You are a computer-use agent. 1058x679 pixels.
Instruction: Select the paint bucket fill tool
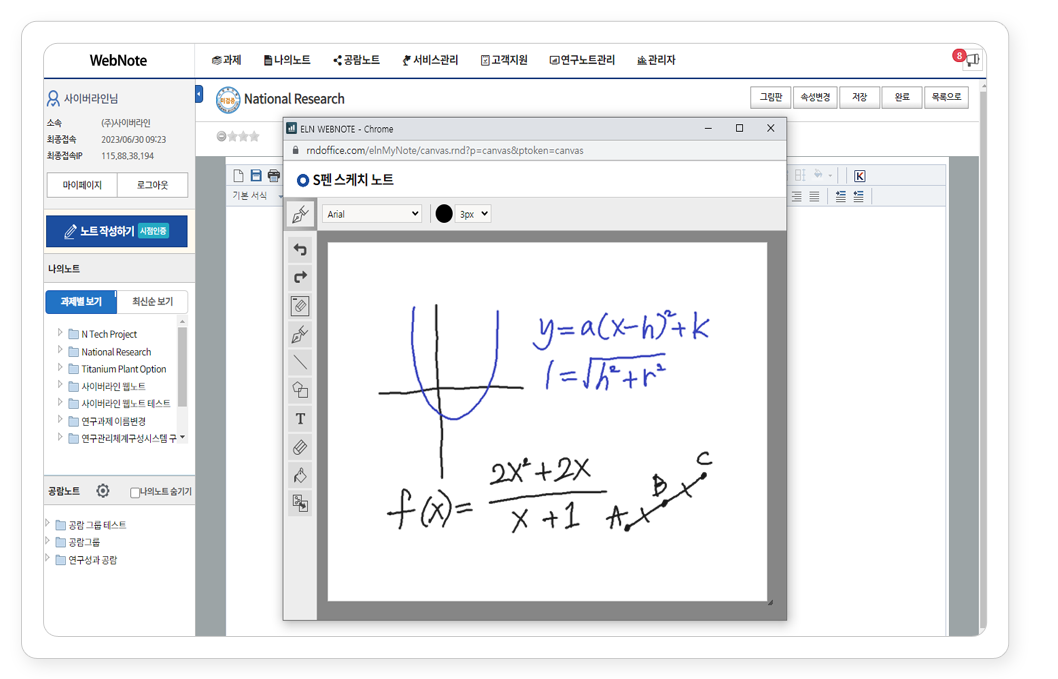coord(300,475)
